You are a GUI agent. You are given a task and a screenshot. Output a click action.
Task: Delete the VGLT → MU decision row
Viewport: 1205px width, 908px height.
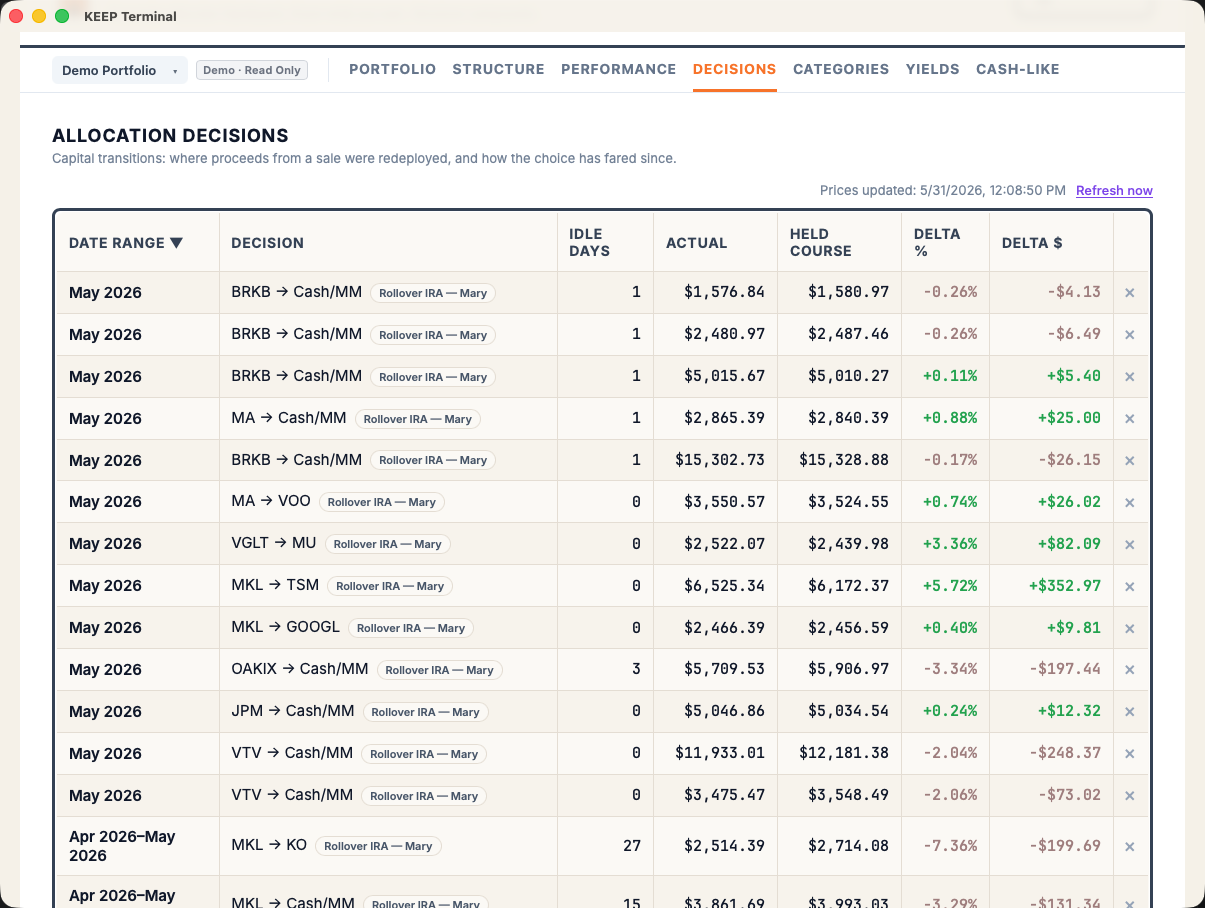pyautogui.click(x=1130, y=544)
